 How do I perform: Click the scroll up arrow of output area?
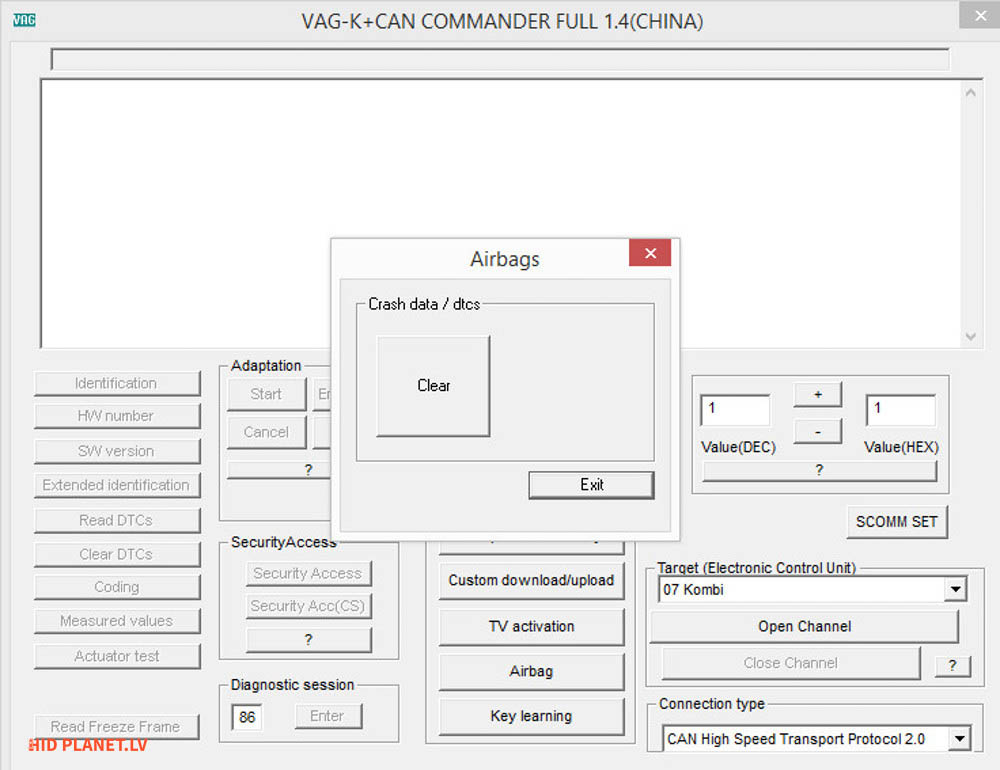(971, 93)
